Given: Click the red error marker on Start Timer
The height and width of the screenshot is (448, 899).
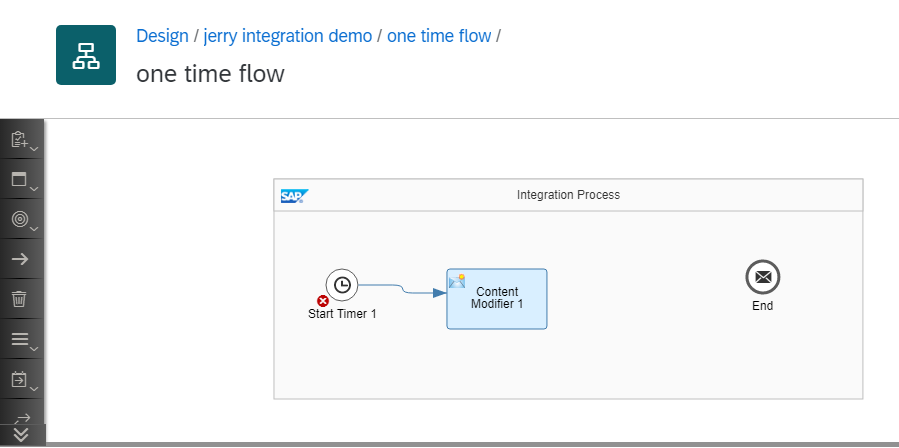Looking at the screenshot, I should tap(323, 301).
